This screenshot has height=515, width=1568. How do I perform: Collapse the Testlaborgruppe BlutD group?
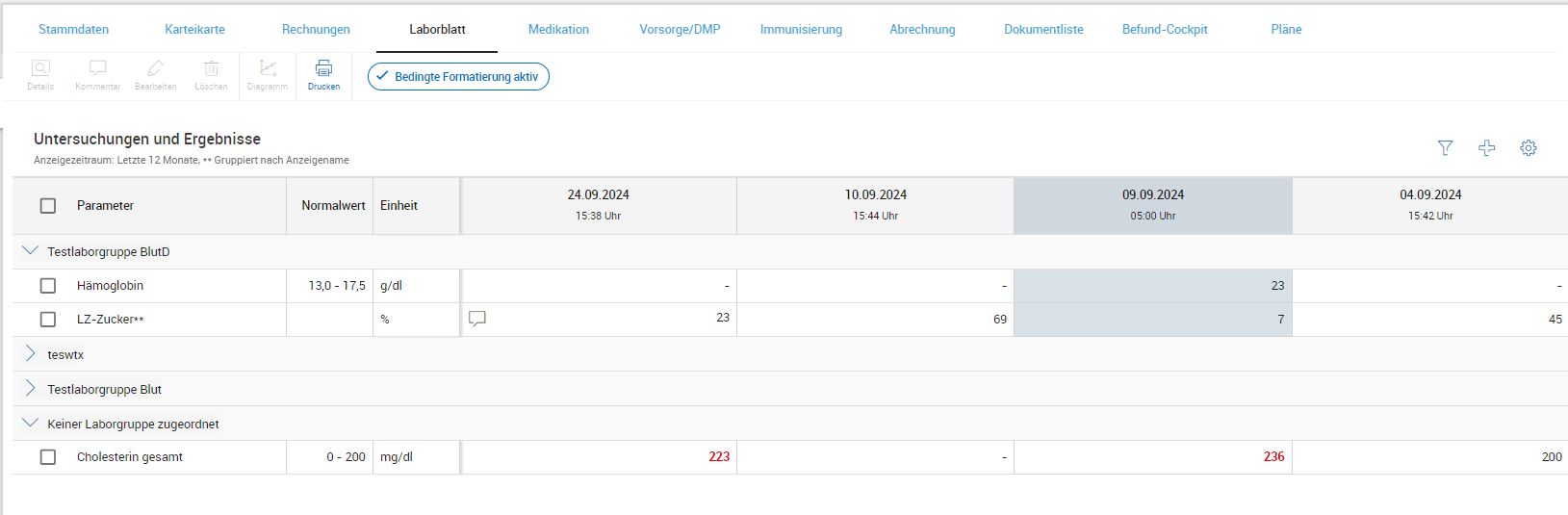click(x=30, y=251)
